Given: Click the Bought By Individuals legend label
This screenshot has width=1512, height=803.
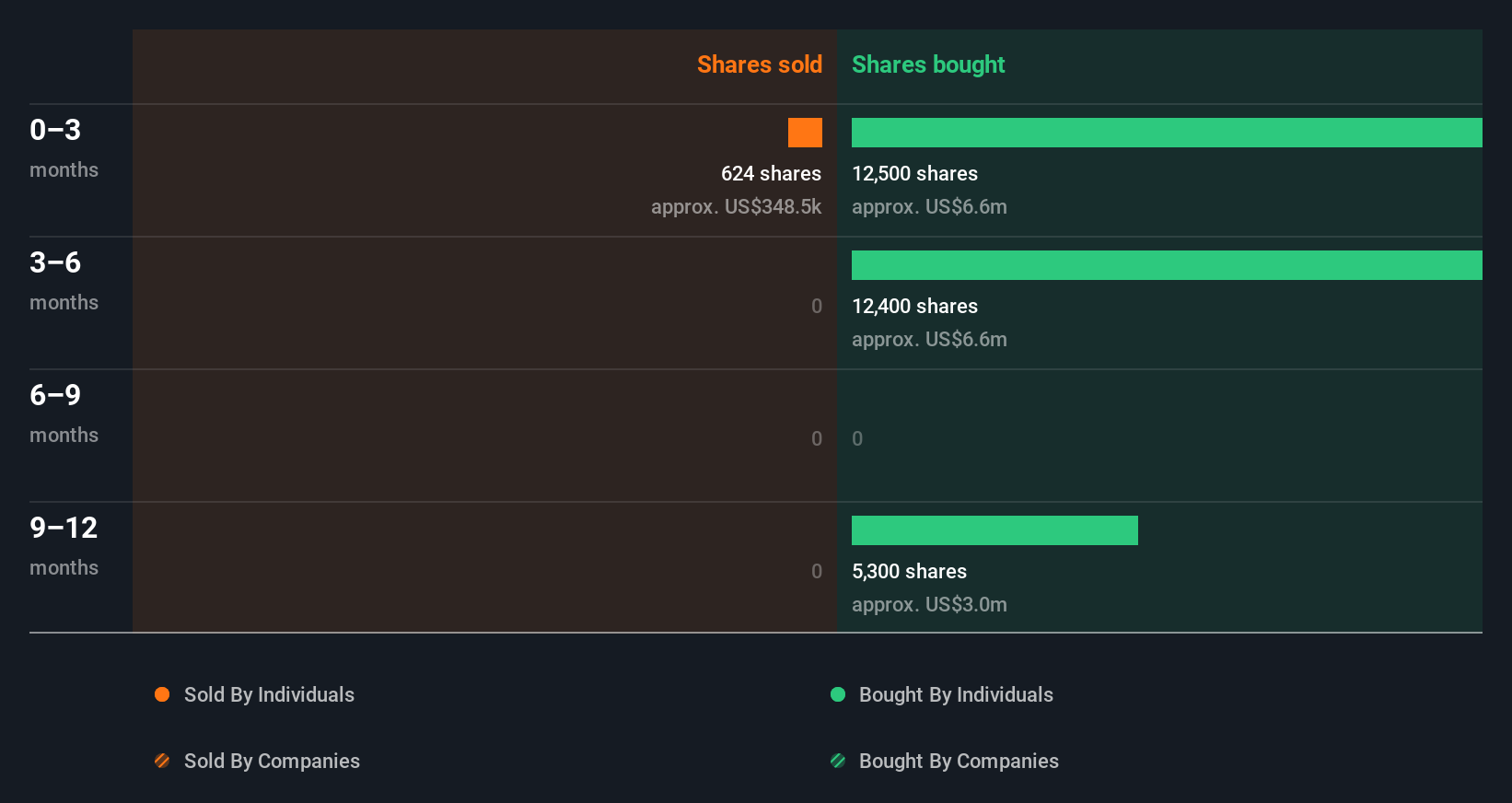Looking at the screenshot, I should coord(956,694).
